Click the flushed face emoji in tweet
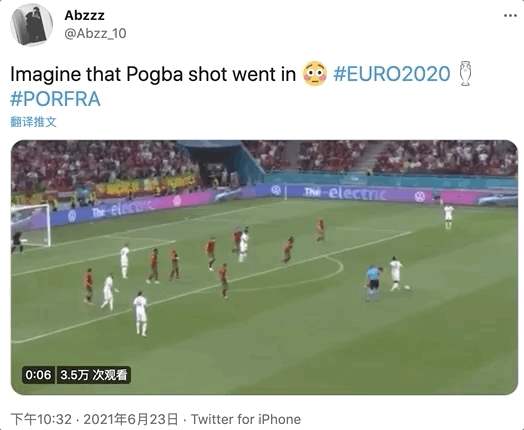This screenshot has height=430, width=524. 314,74
